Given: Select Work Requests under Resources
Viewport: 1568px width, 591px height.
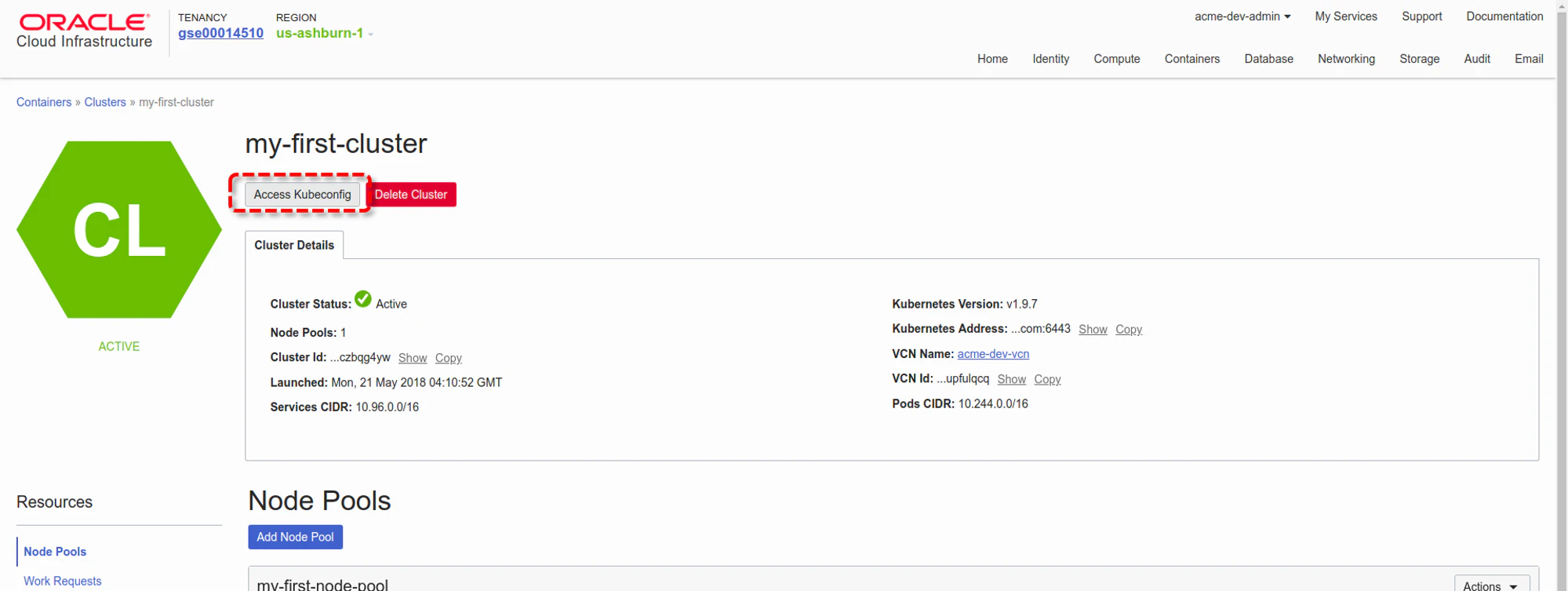Looking at the screenshot, I should [63, 581].
